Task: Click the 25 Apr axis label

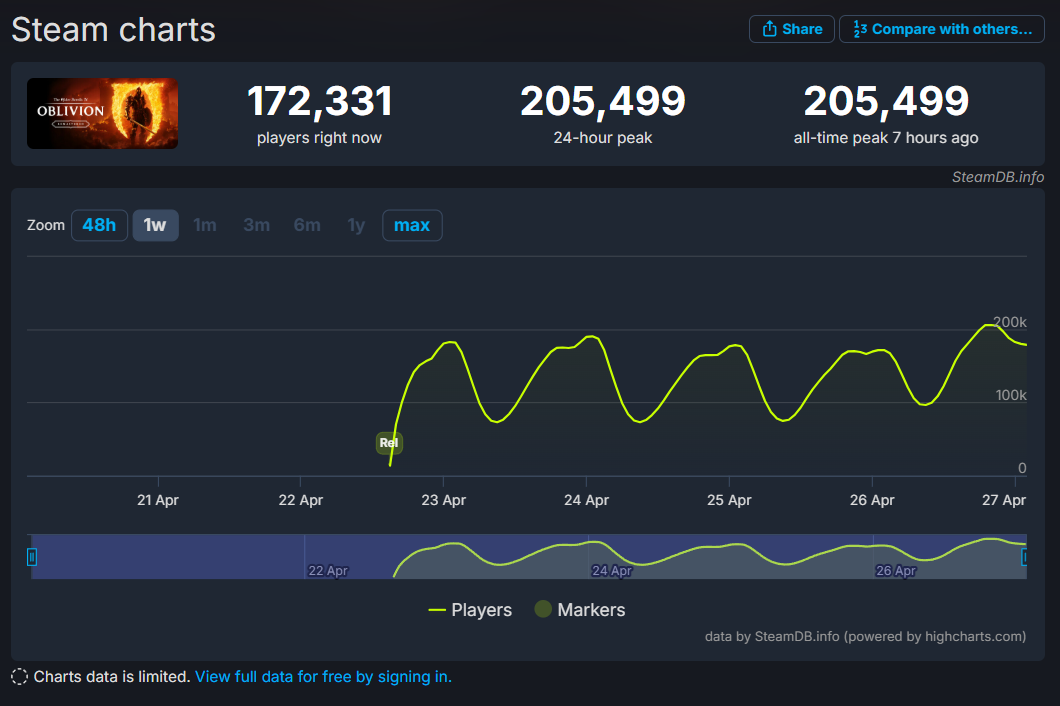Action: pos(729,500)
